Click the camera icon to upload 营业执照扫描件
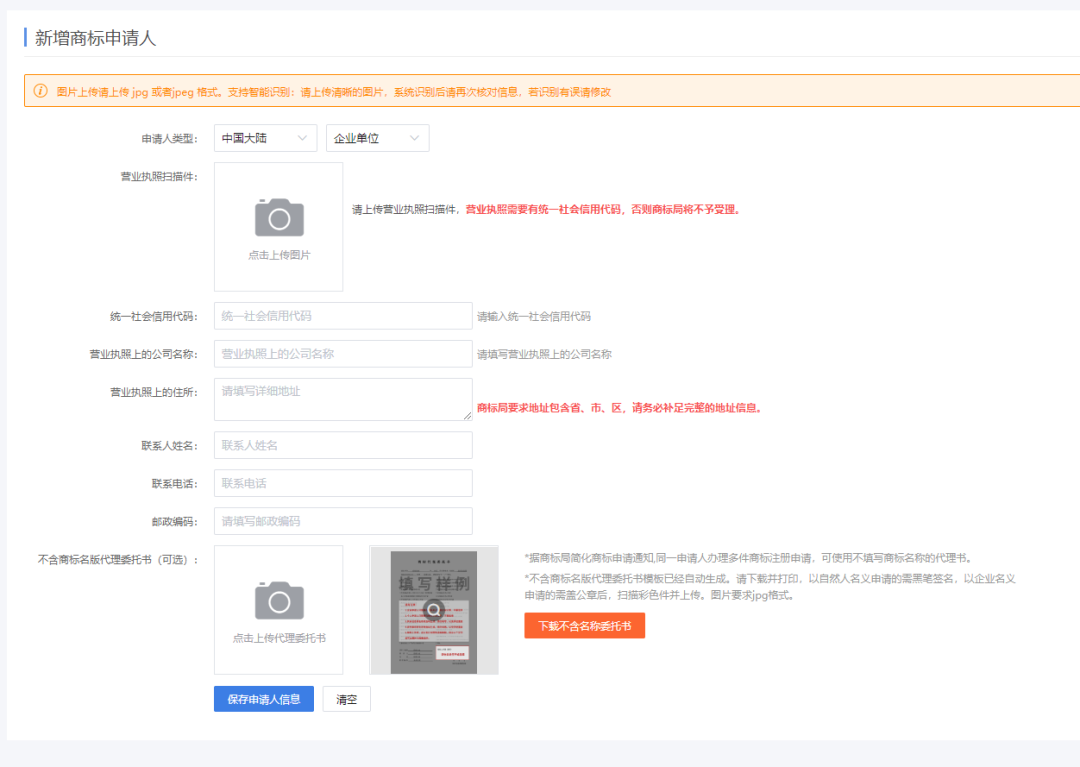The width and height of the screenshot is (1080, 767). (x=279, y=217)
